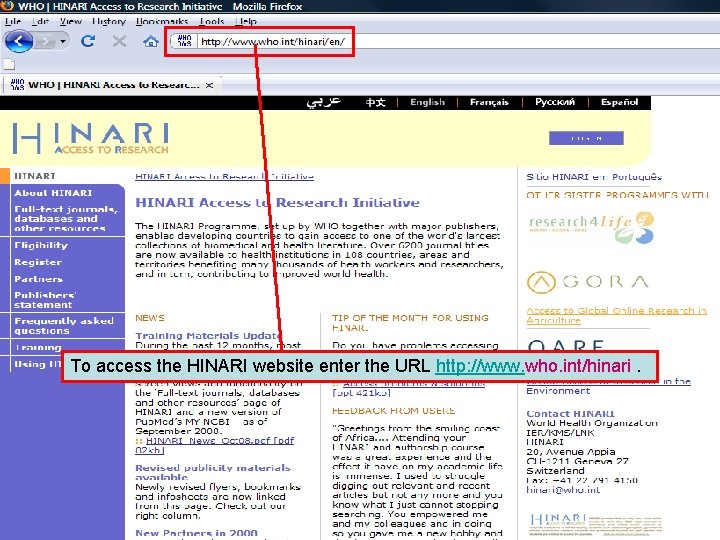Open HINARI_News_Oct08.pdf link
720x540 pixels.
click(214, 445)
